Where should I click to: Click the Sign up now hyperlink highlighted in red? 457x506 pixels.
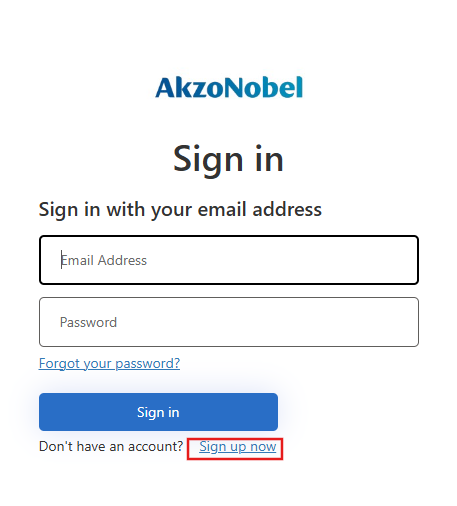238,446
